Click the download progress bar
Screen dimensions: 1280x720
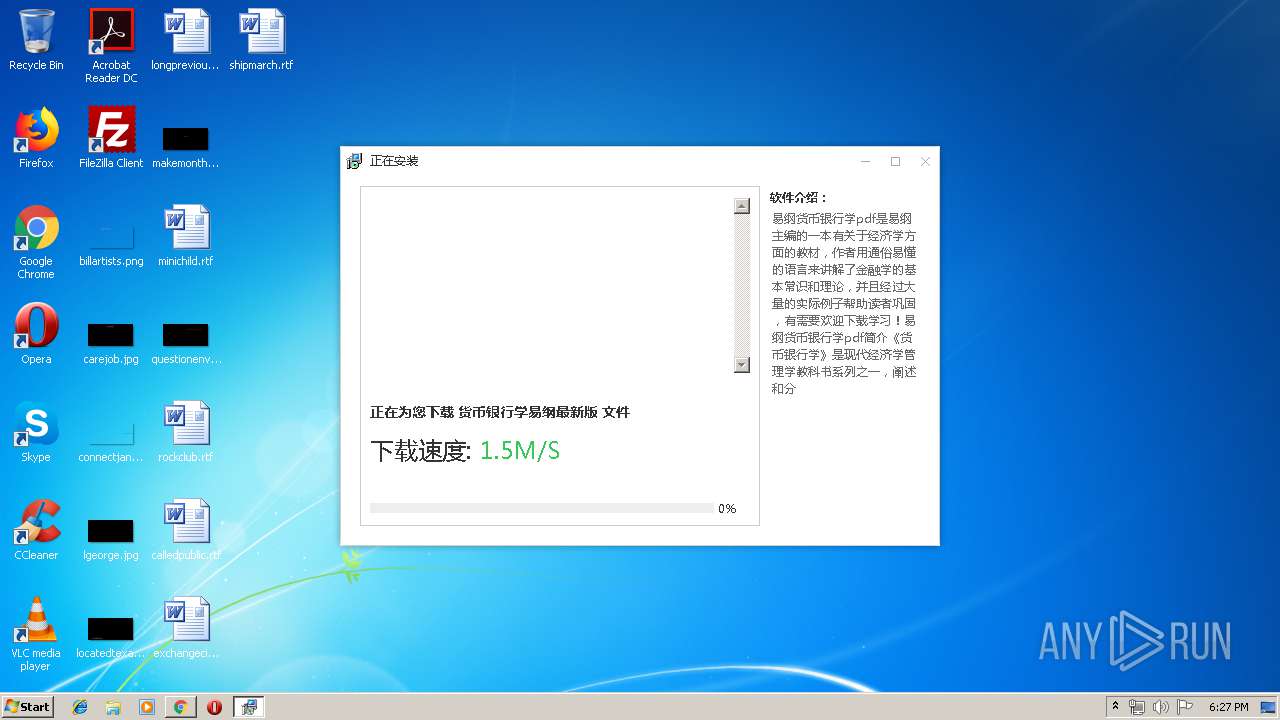point(542,508)
